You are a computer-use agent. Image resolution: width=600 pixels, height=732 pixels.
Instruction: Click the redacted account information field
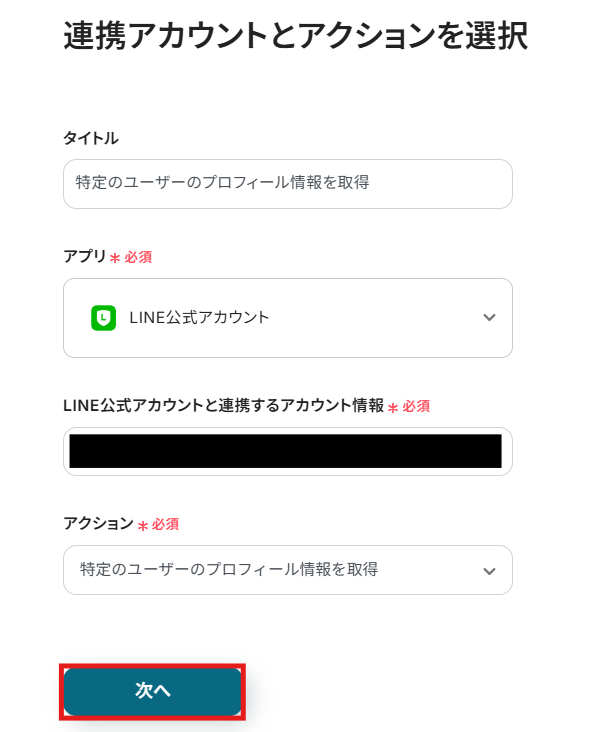(x=286, y=452)
